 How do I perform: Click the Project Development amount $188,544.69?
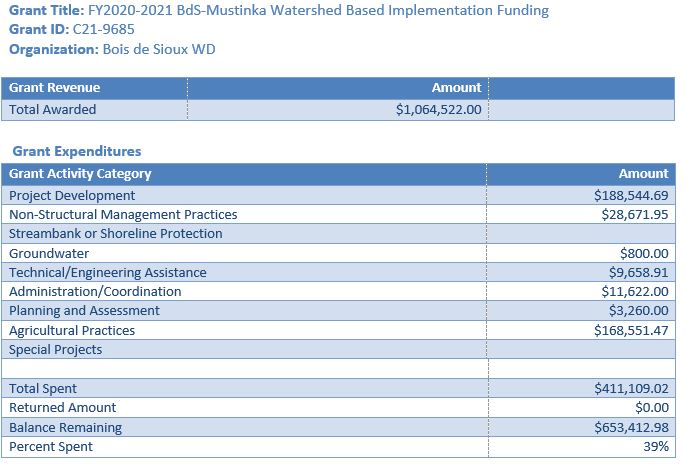pyautogui.click(x=630, y=195)
